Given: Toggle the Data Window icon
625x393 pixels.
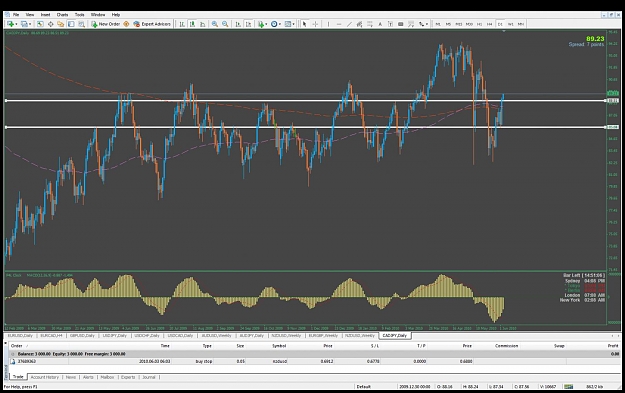Looking at the screenshot, I should 51,24.
